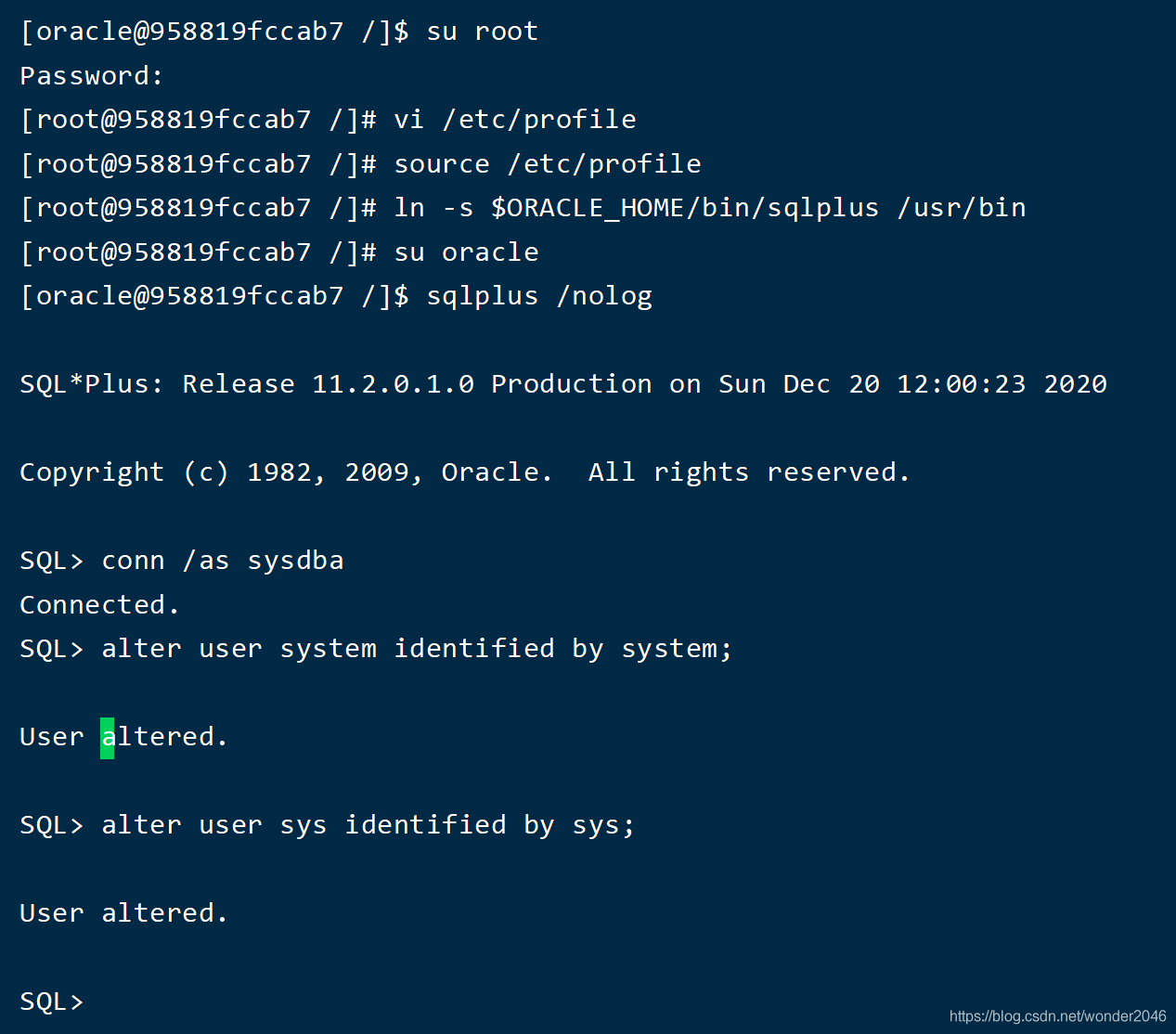
Task: Click 'All rights reserved.' text
Action: tap(749, 472)
